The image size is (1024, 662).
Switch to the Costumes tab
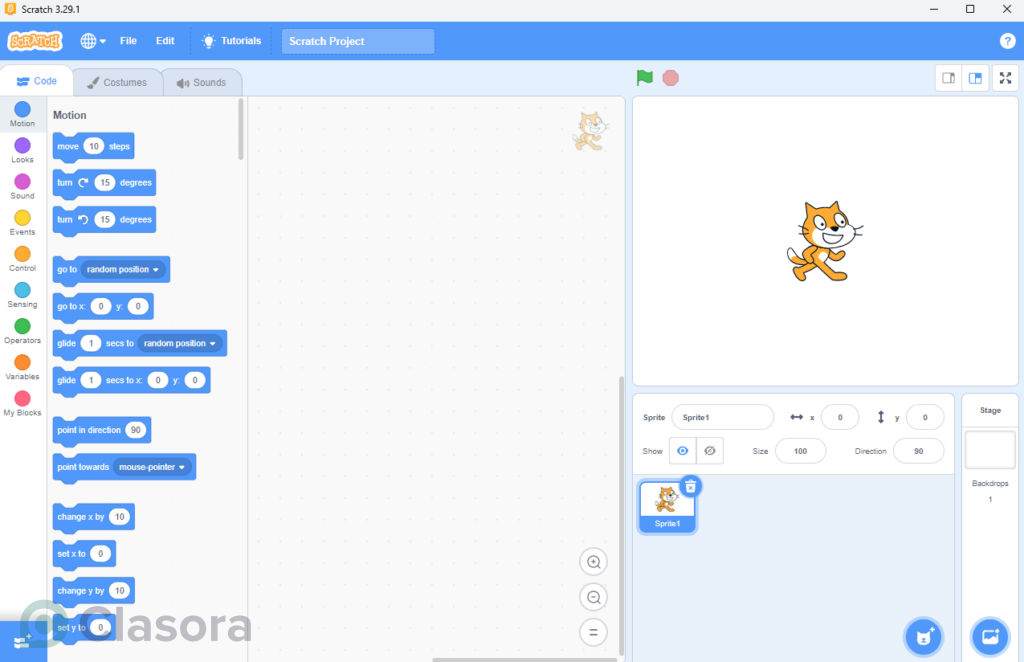(117, 82)
